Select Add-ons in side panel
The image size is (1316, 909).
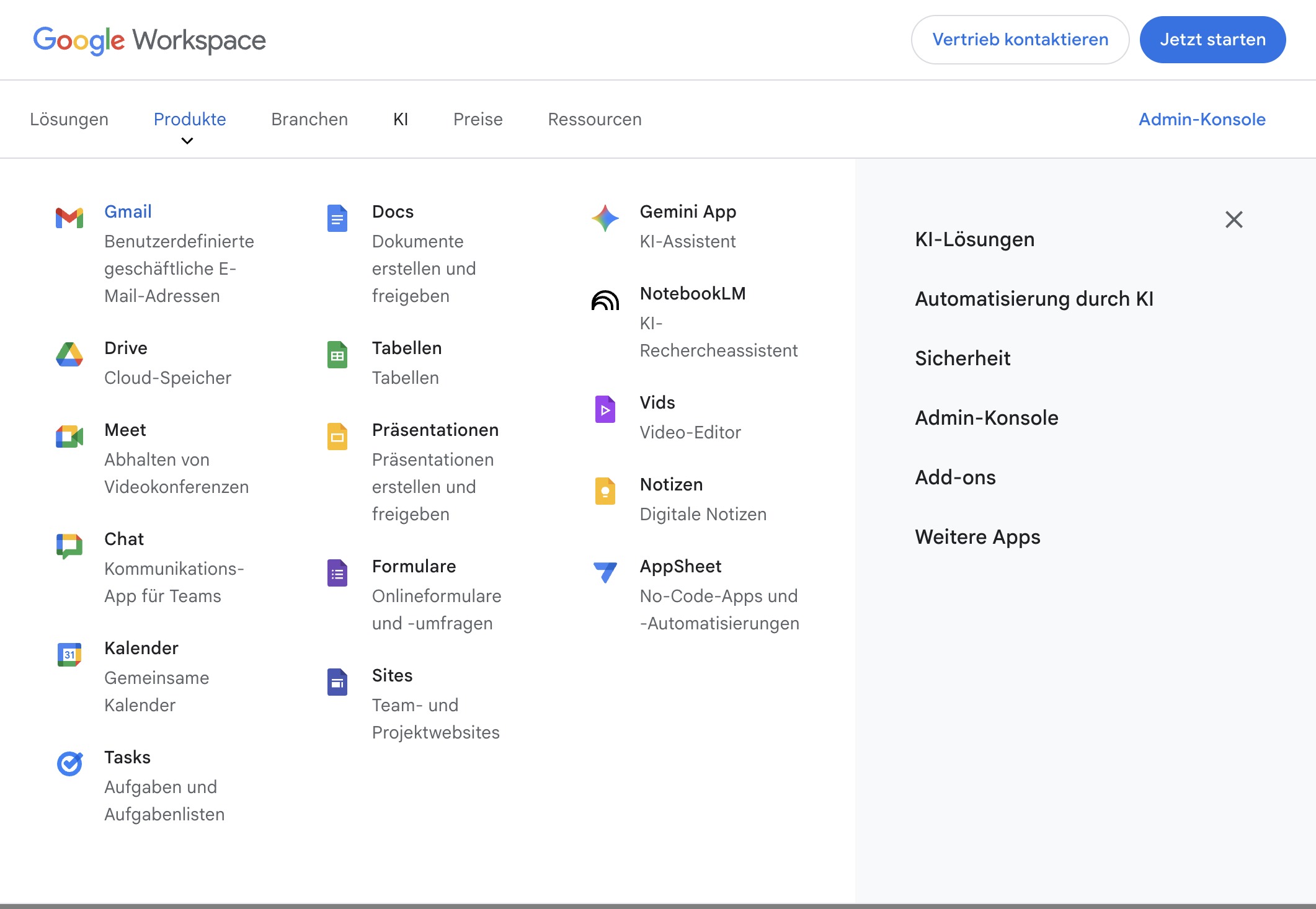tap(955, 477)
